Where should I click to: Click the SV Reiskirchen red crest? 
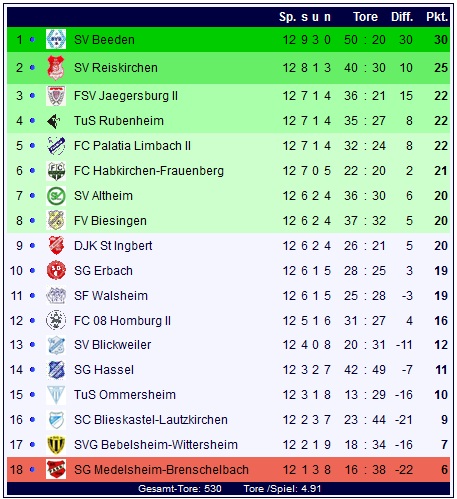click(x=56, y=68)
